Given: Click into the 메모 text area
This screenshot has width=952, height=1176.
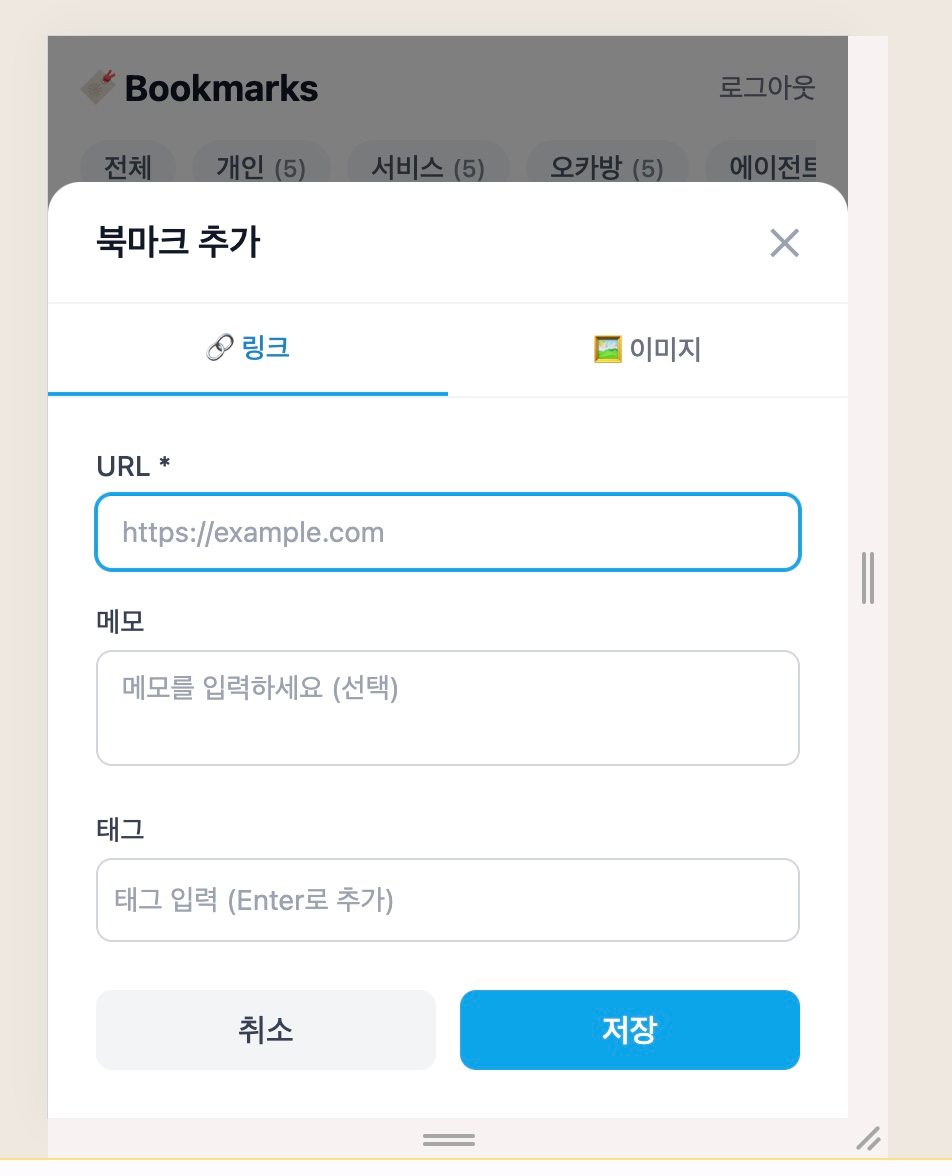Looking at the screenshot, I should coord(448,708).
